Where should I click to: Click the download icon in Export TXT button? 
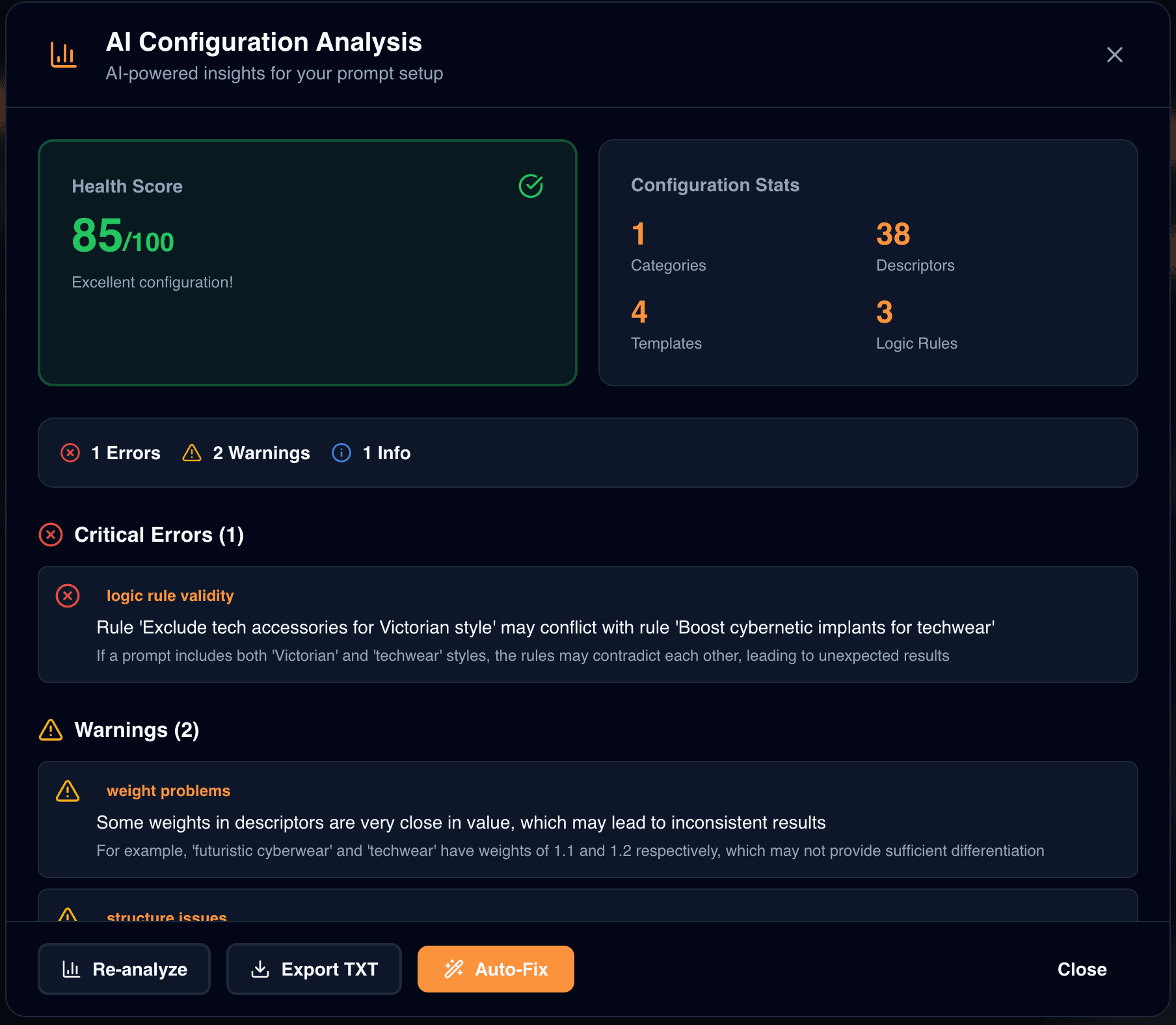pyautogui.click(x=260, y=969)
